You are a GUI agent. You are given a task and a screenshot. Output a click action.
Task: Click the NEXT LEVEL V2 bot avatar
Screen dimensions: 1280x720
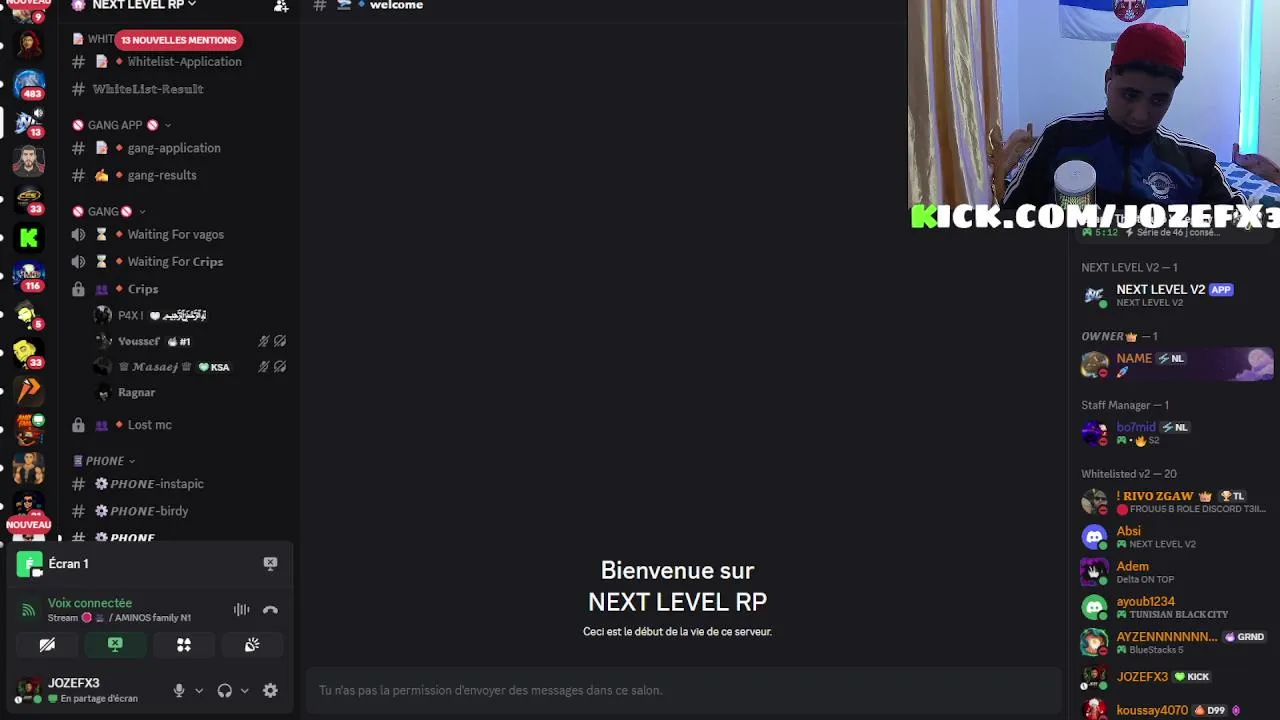point(1095,295)
